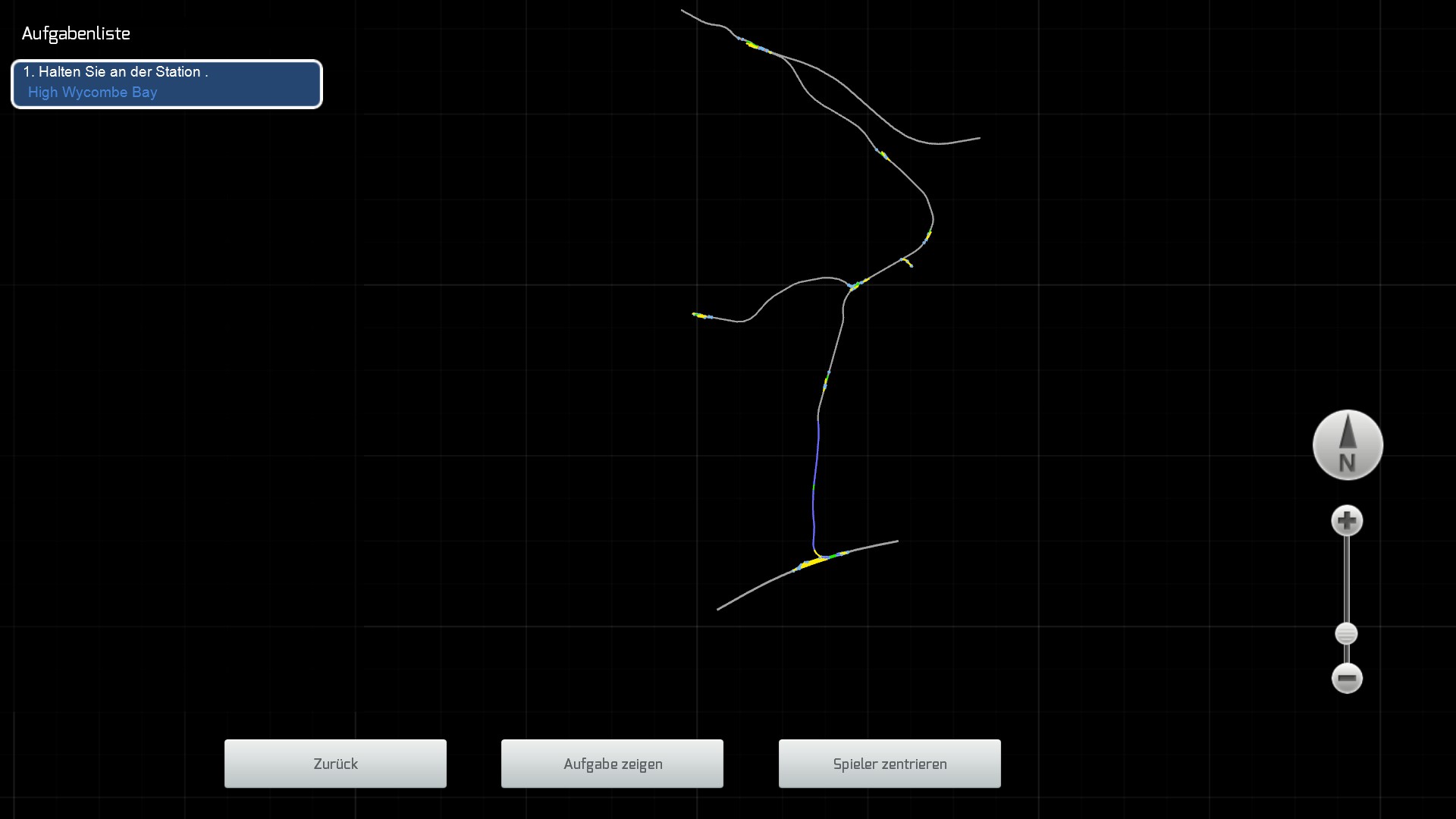
Task: Click station marker at the central junction
Action: 855,286
